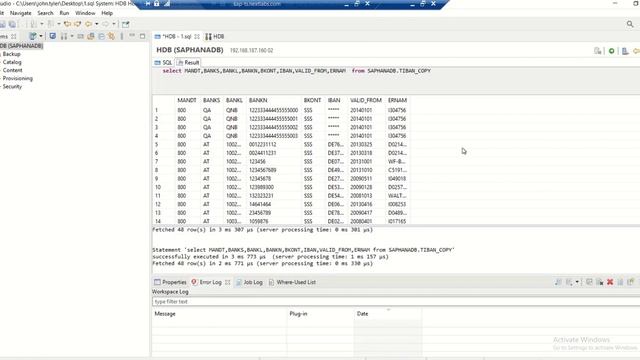Click the MANDT column header in results
640x360 pixels.
click(187, 100)
